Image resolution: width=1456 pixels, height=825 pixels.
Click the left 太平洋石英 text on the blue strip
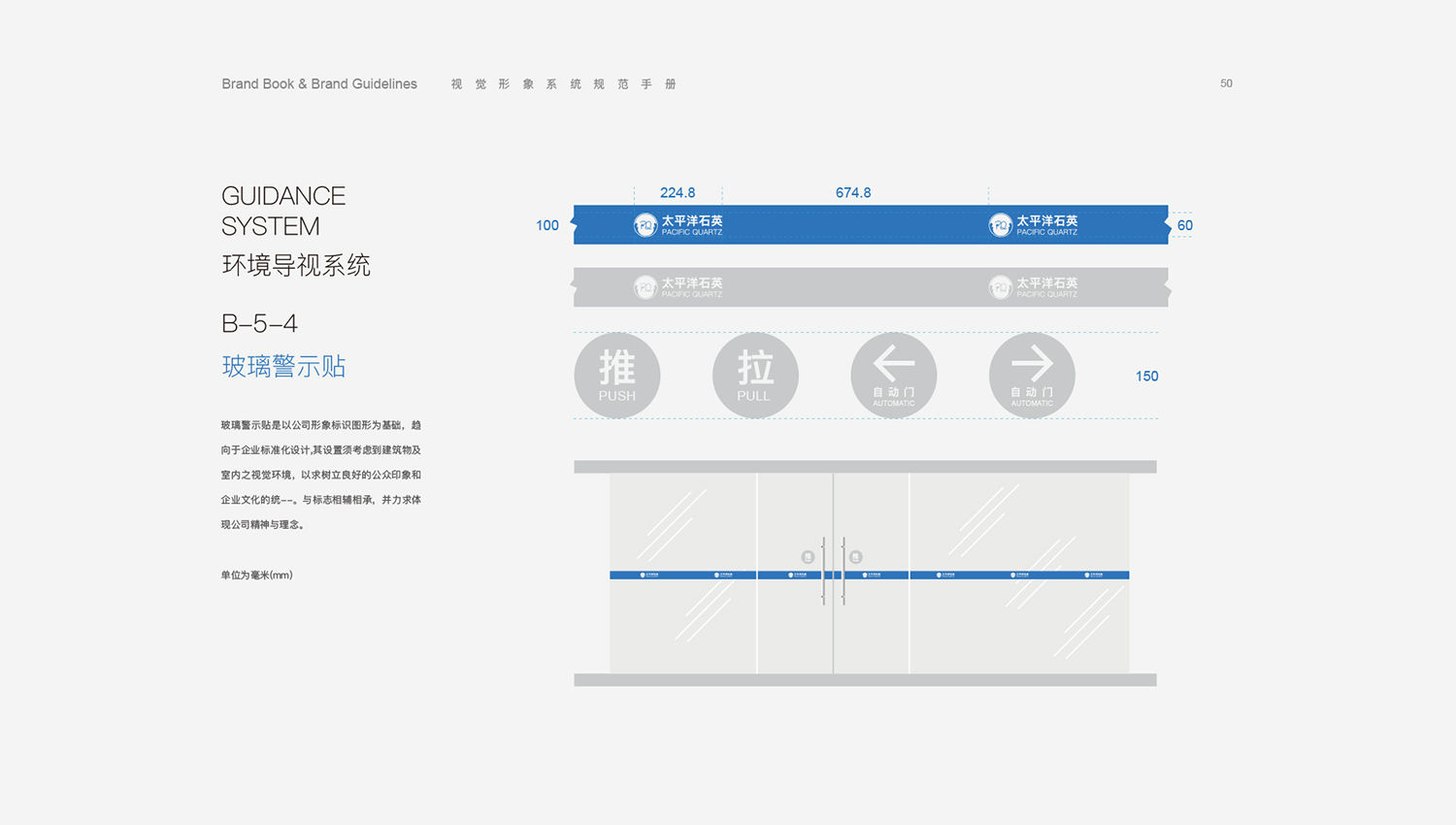(x=692, y=220)
